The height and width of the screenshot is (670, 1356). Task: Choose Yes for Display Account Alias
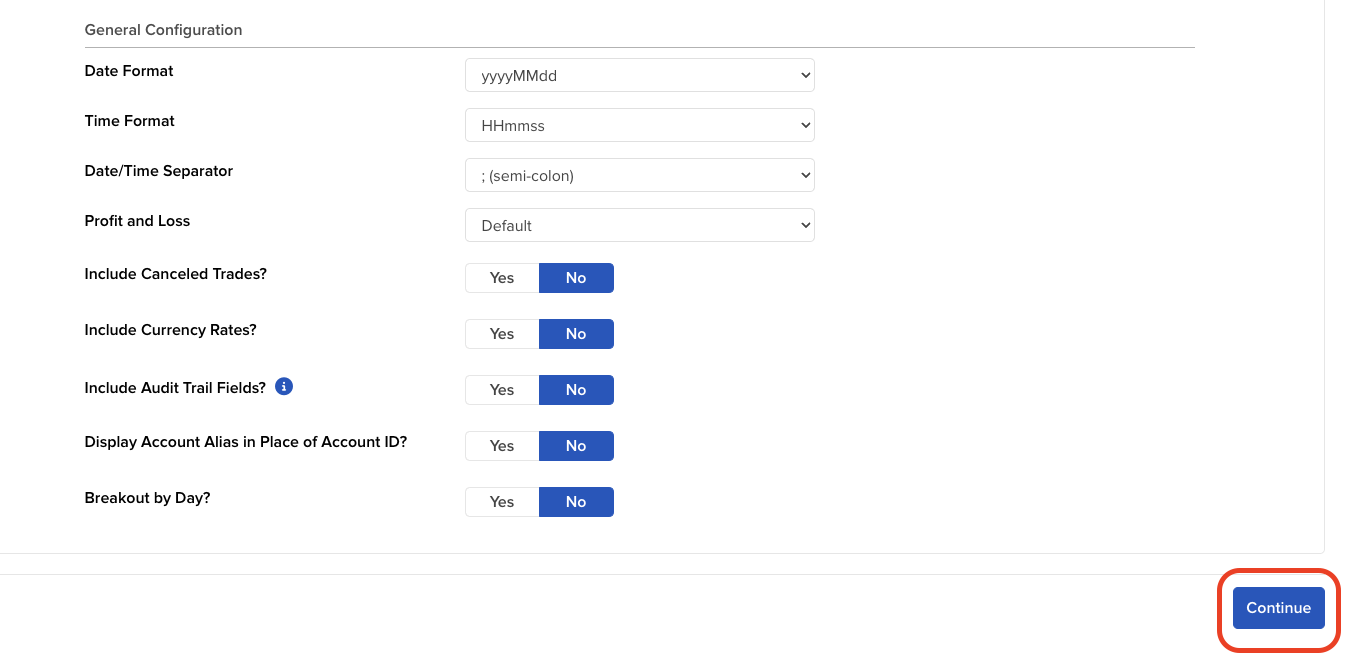click(x=502, y=446)
